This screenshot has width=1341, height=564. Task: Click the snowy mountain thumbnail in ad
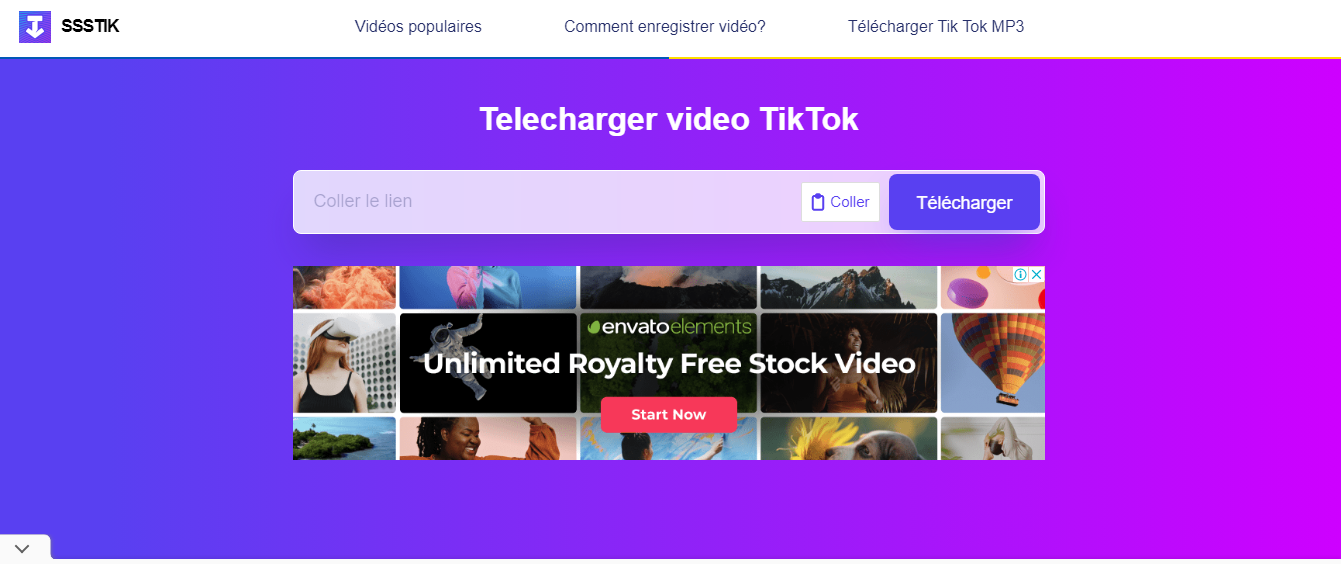pyautogui.click(x=849, y=288)
